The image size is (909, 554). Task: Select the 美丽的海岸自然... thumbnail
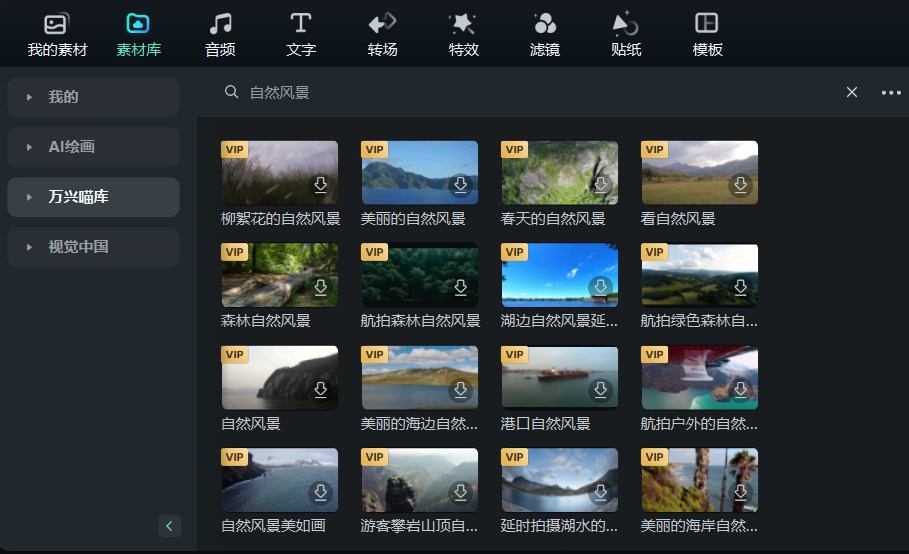tap(700, 480)
